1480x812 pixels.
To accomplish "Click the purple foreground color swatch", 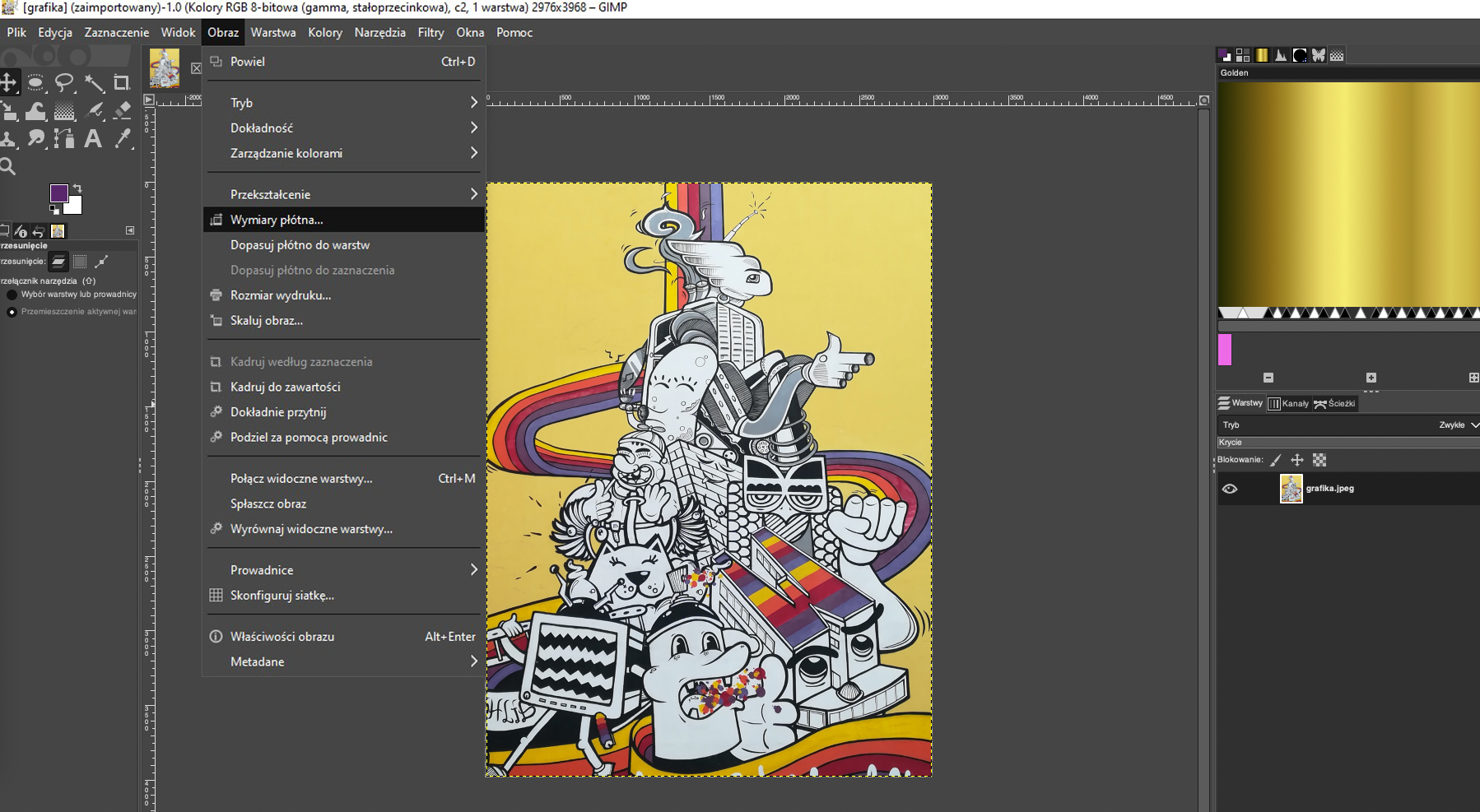I will (58, 193).
